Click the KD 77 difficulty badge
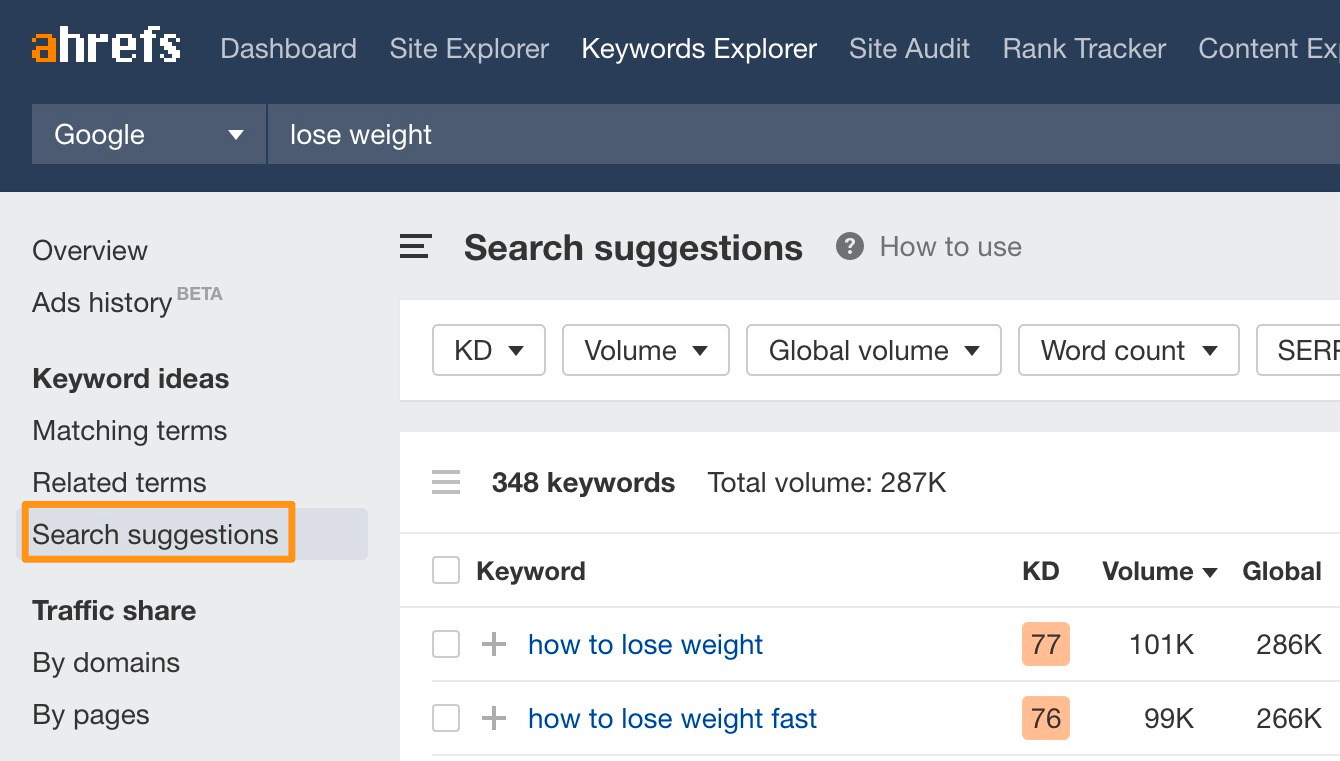Image resolution: width=1340 pixels, height=761 pixels. click(x=1045, y=645)
